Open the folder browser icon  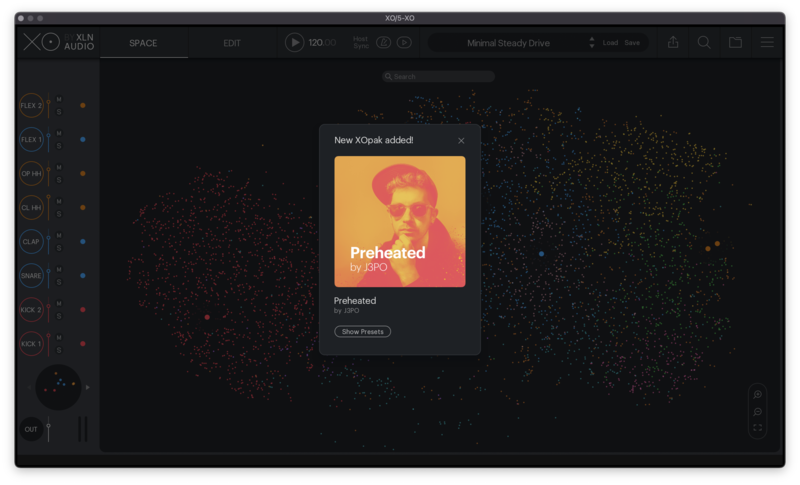(735, 42)
